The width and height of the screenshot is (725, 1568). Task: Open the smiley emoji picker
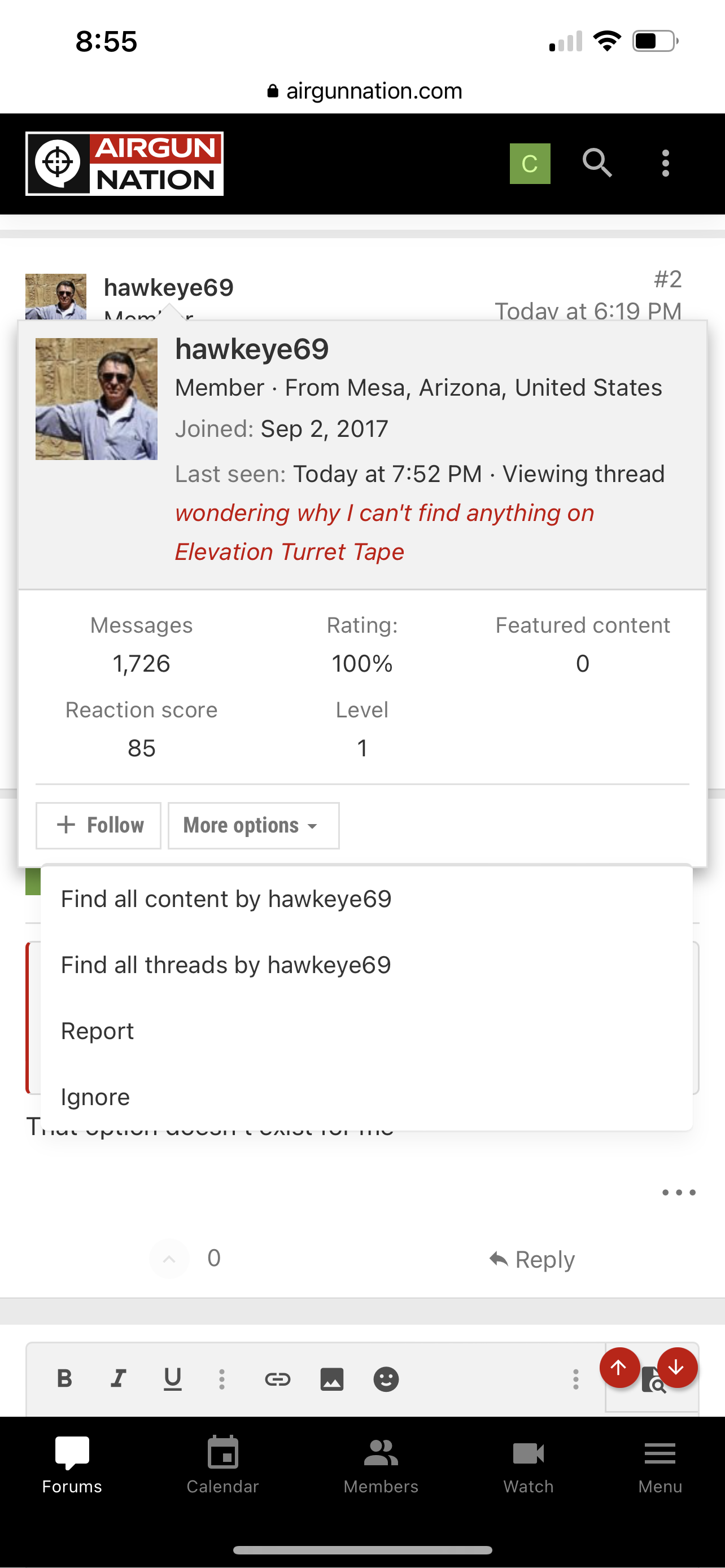pos(386,1379)
